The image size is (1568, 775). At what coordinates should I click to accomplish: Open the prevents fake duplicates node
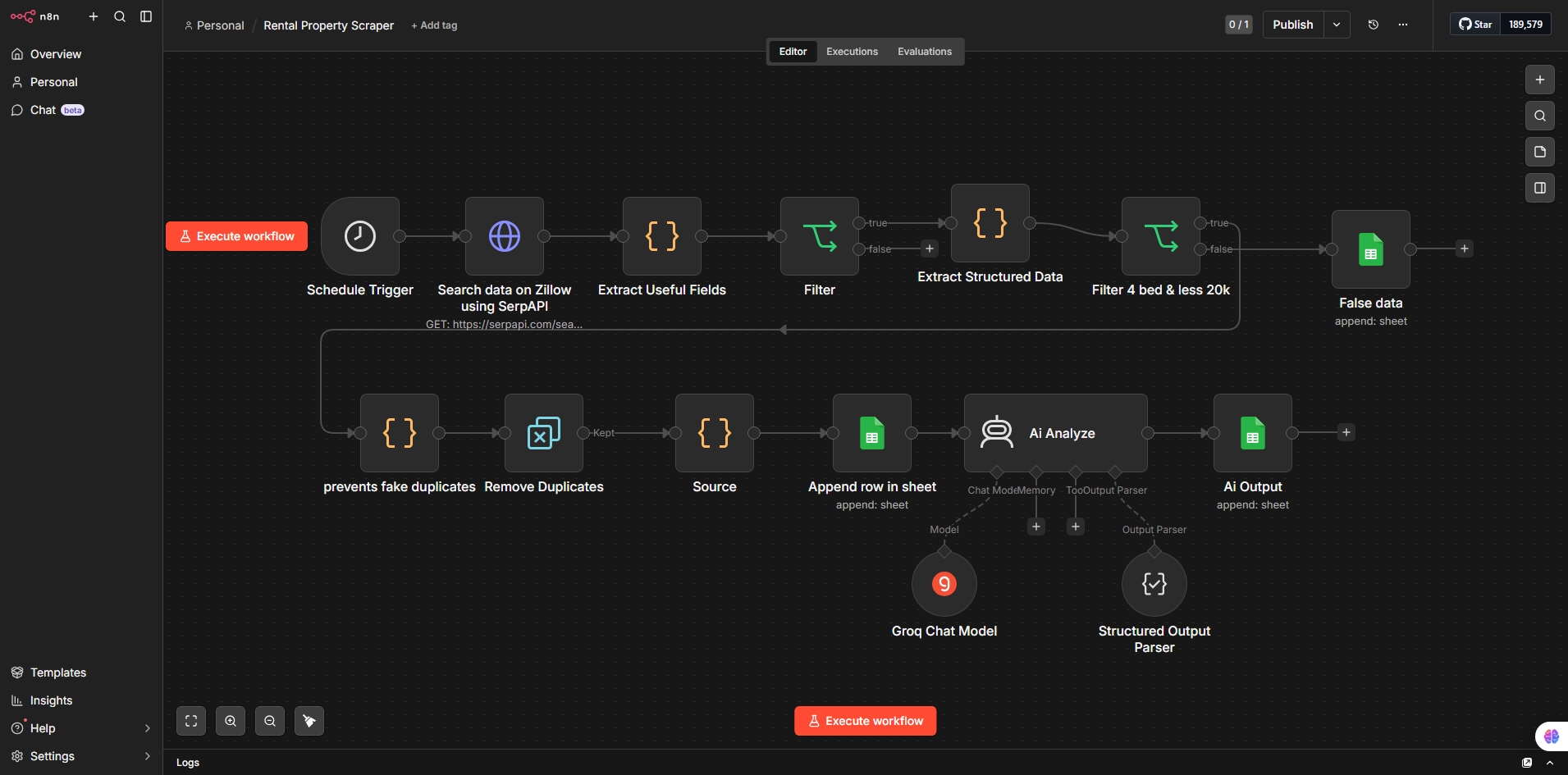point(400,433)
